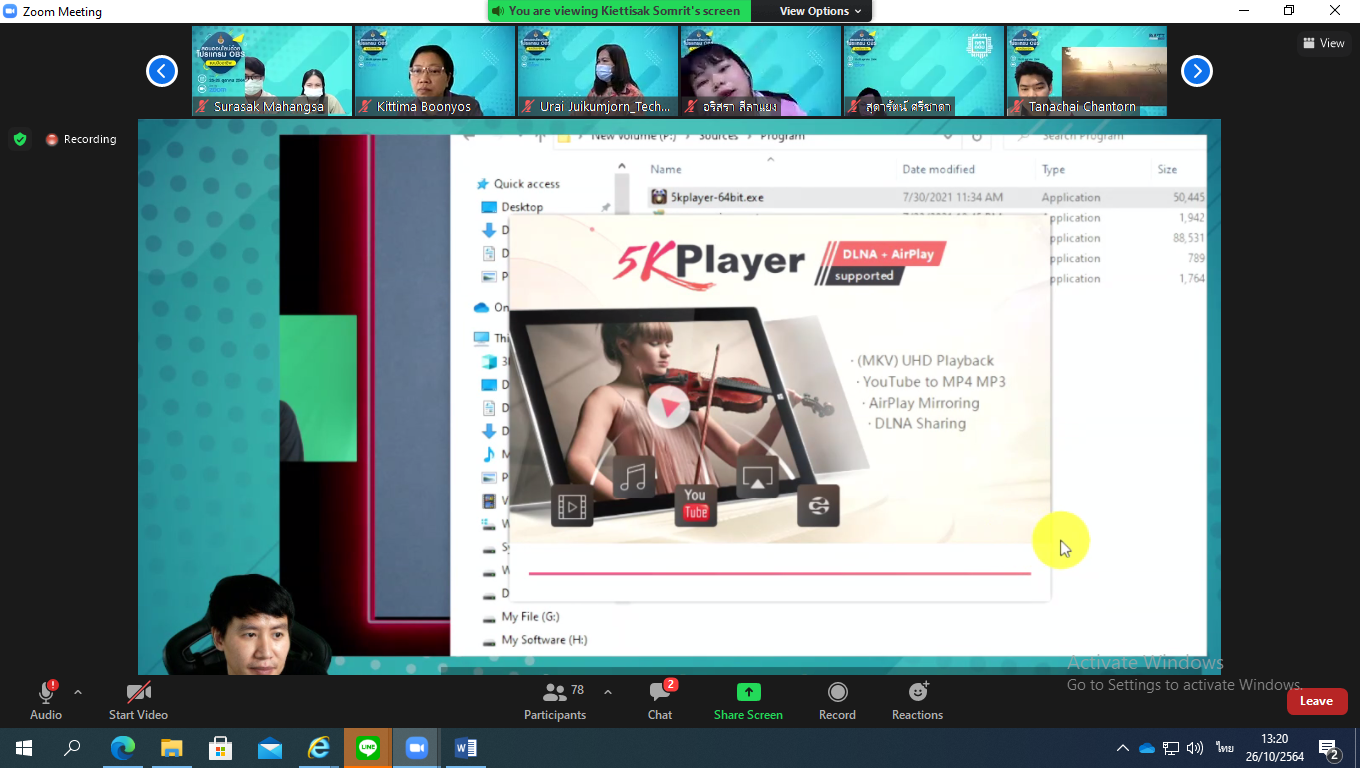Click the Recording indicator

pos(81,139)
